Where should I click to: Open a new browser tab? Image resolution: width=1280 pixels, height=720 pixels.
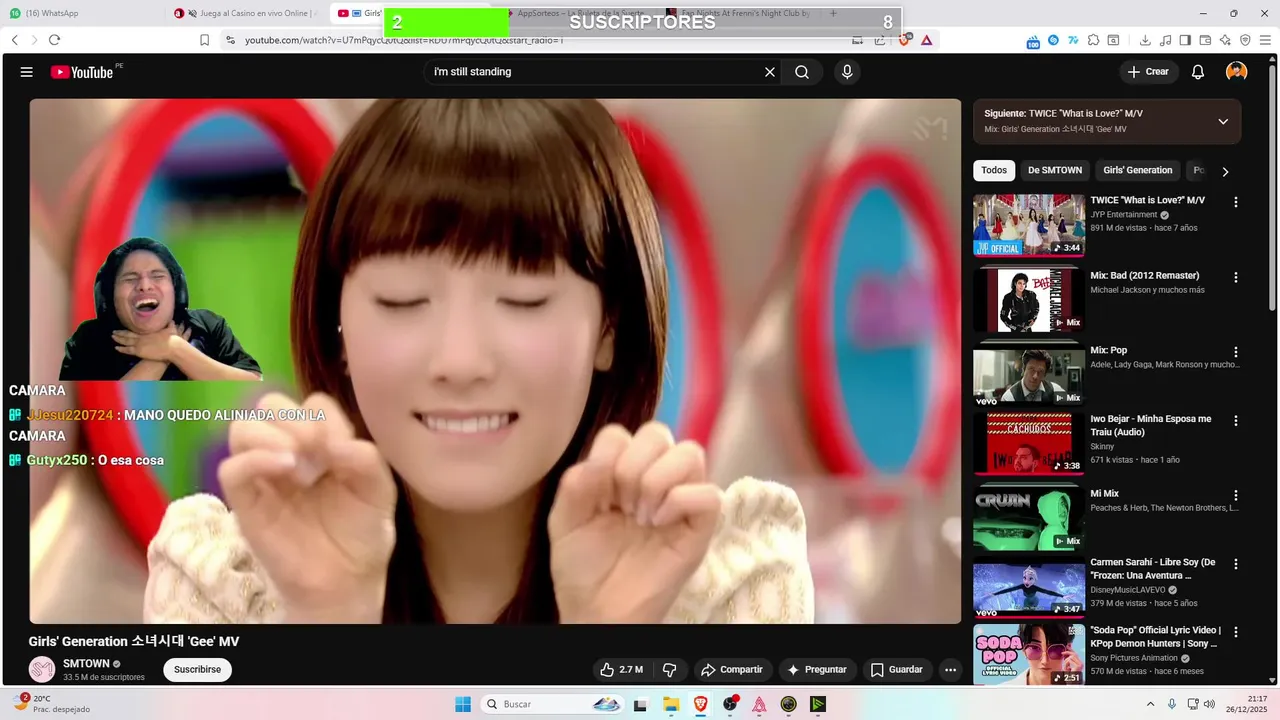point(833,13)
